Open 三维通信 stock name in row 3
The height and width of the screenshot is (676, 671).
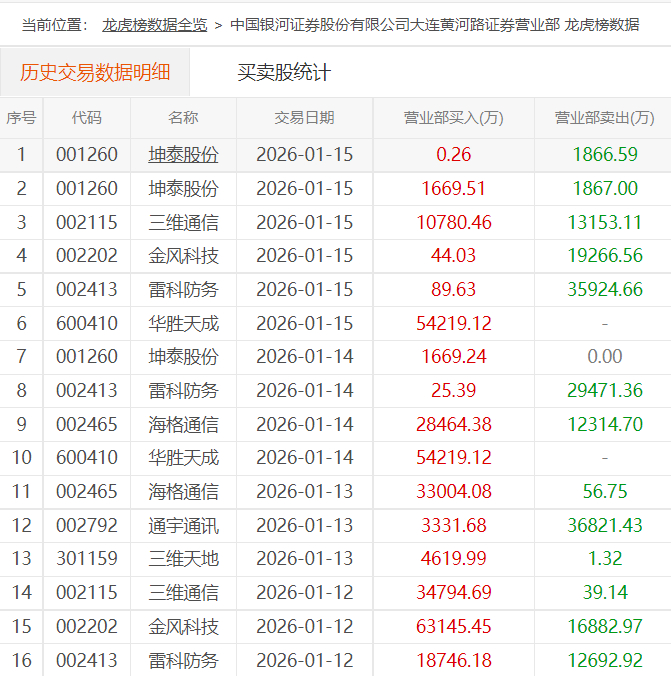(x=183, y=222)
